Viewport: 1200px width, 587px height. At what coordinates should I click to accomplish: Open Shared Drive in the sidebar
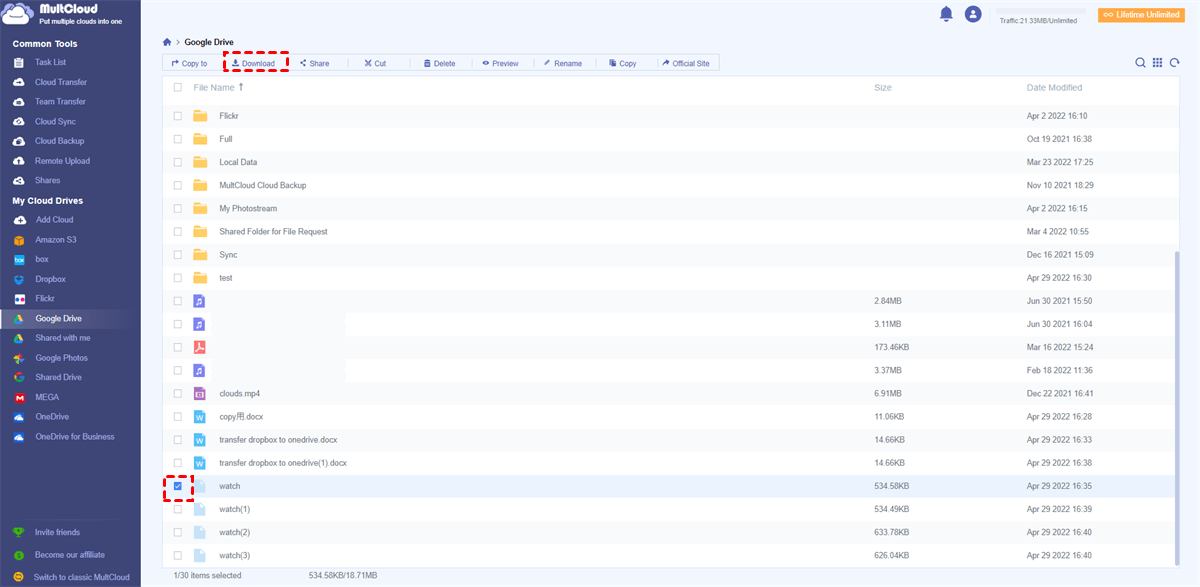58,377
